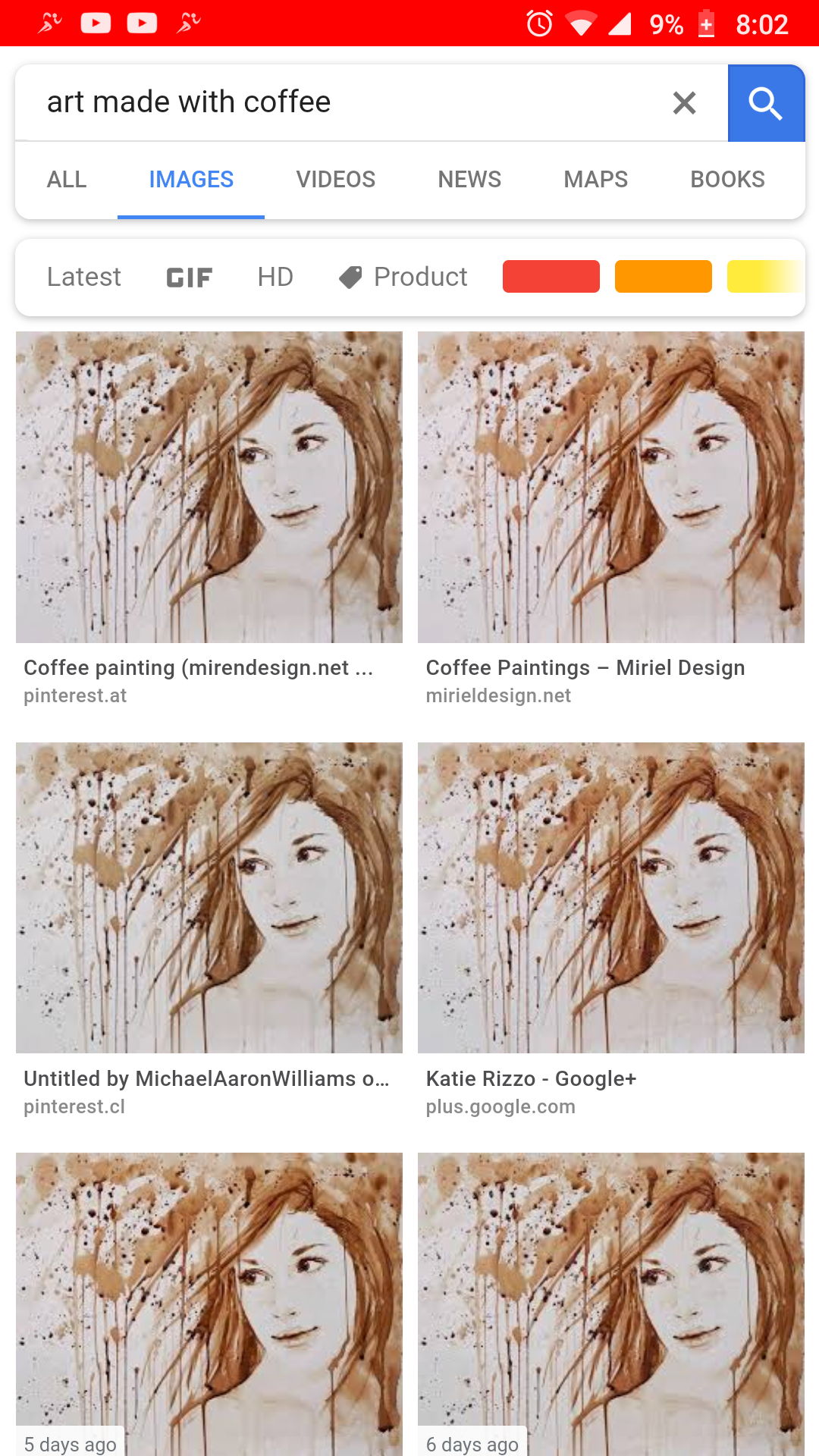Select the GIF filter icon
819x1456 pixels.
click(x=189, y=278)
